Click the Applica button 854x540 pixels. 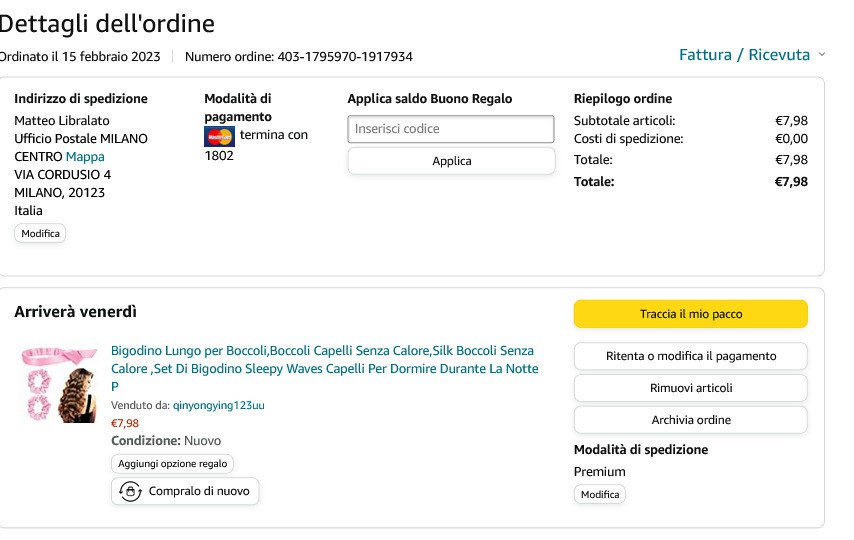[x=451, y=161]
